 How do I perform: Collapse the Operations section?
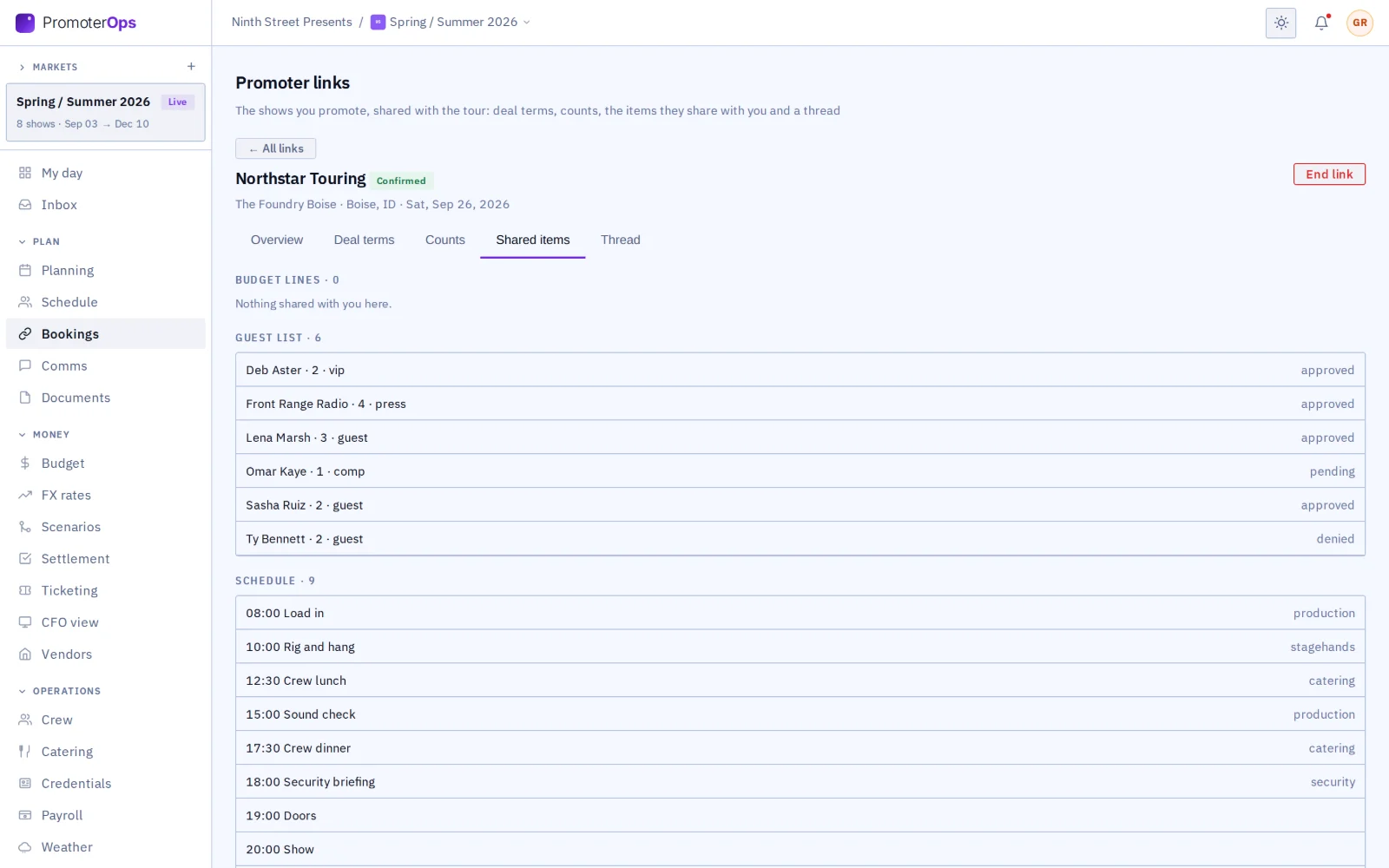click(x=60, y=691)
